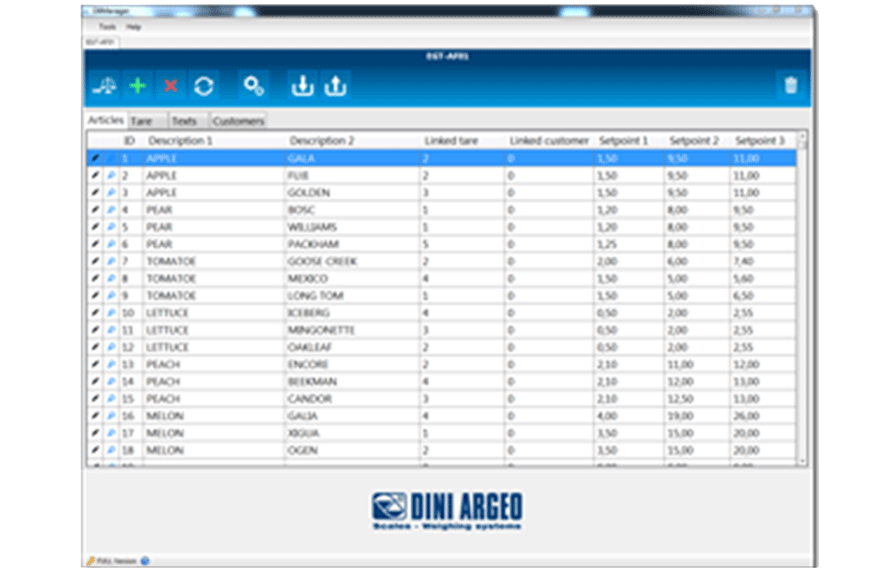This screenshot has height=573, width=893.
Task: Open the Tools menu
Action: pyautogui.click(x=107, y=27)
